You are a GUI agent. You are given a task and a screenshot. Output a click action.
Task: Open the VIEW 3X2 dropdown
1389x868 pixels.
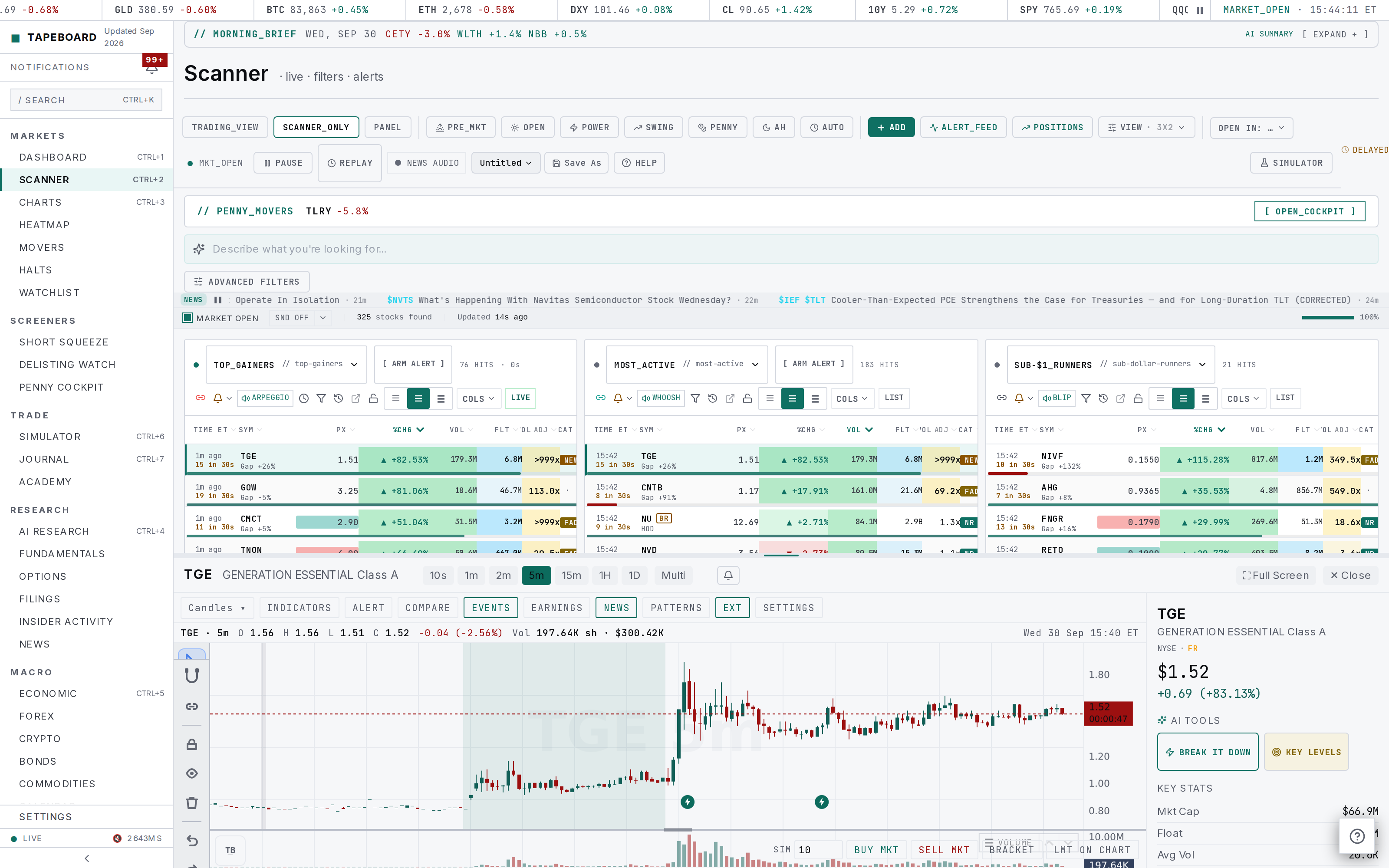[1146, 128]
